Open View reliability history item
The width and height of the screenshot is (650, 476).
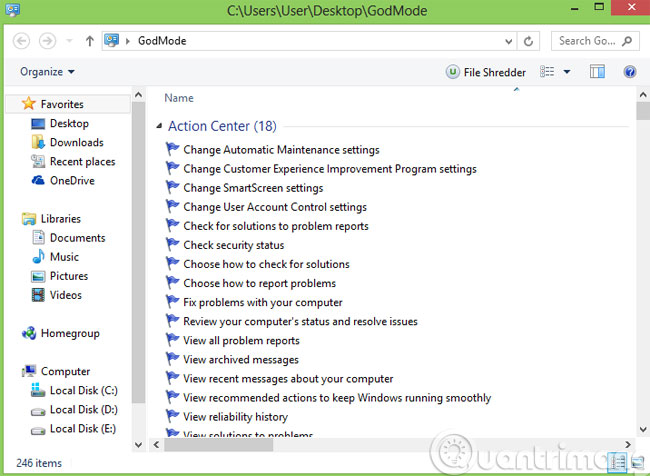point(235,417)
